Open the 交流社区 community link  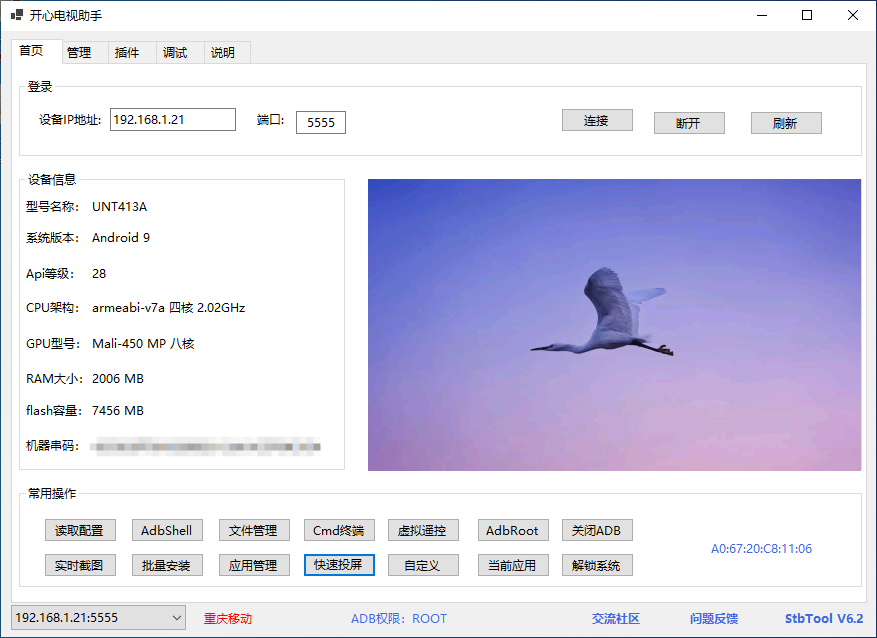[x=615, y=619]
